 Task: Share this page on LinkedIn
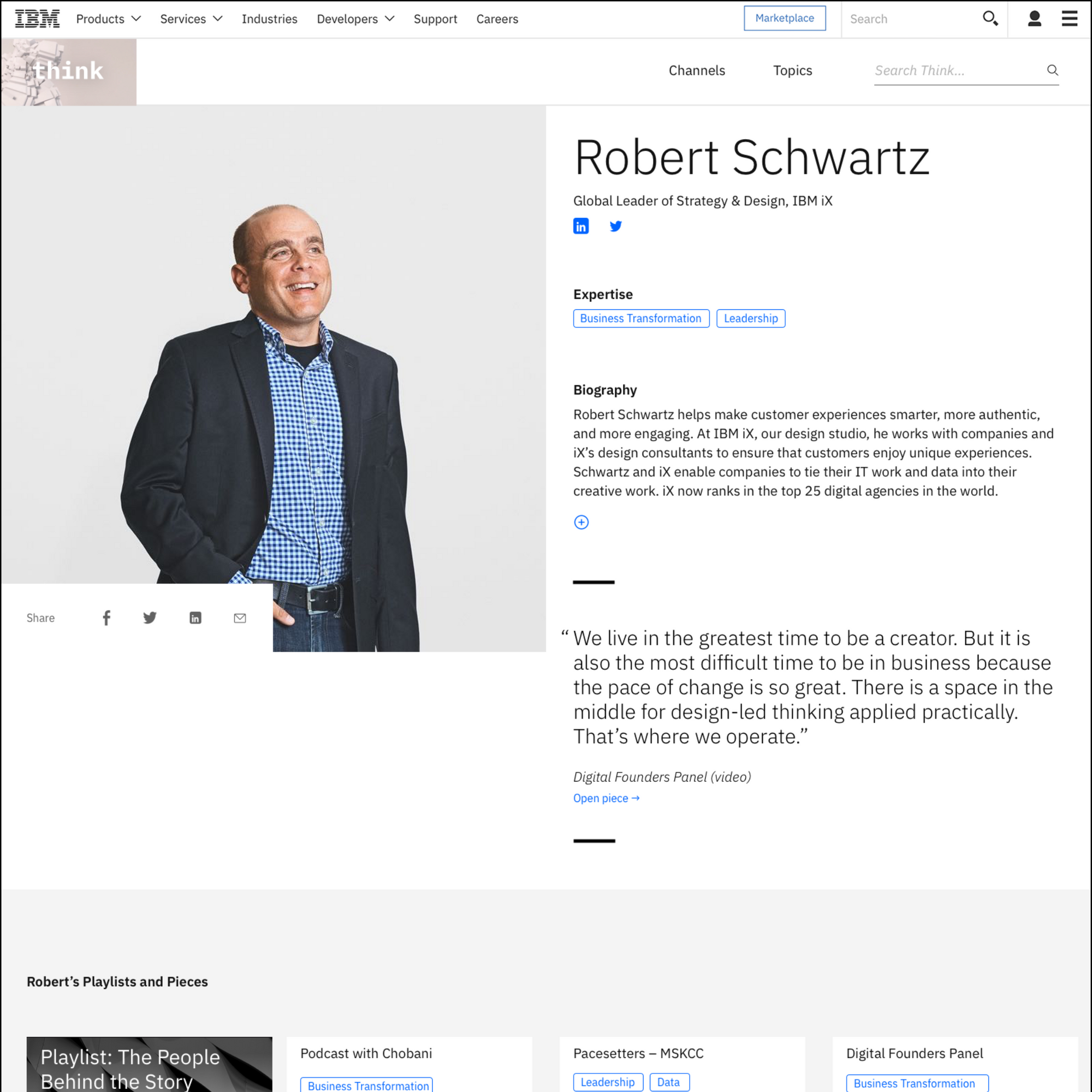pos(195,618)
